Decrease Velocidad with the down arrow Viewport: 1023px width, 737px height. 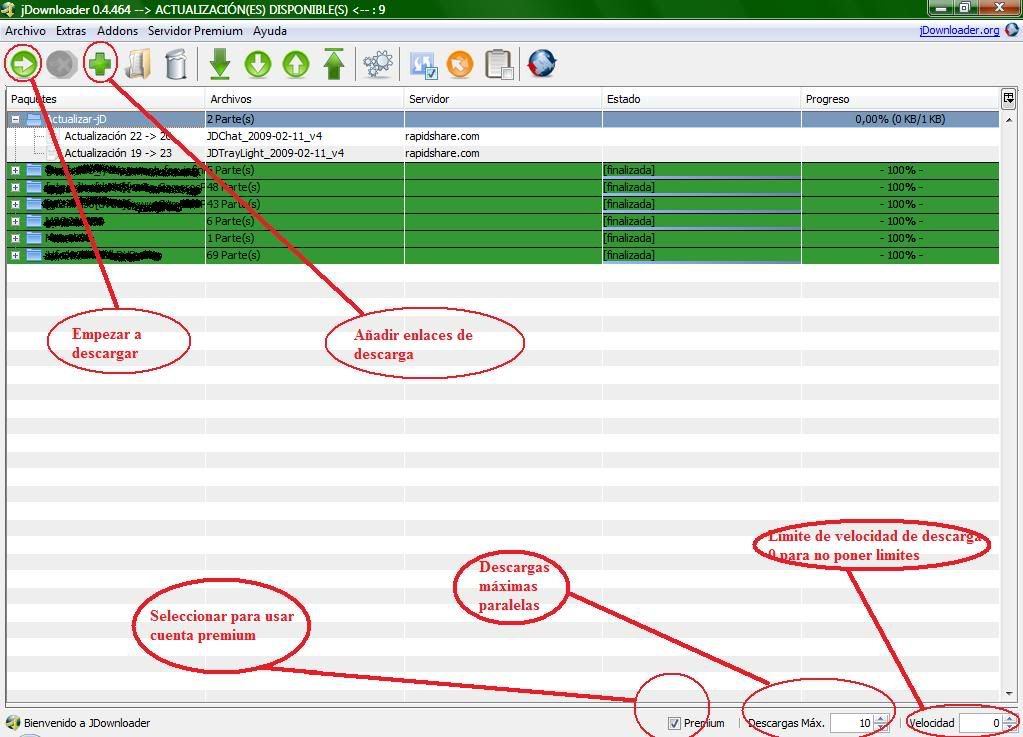coord(1011,727)
